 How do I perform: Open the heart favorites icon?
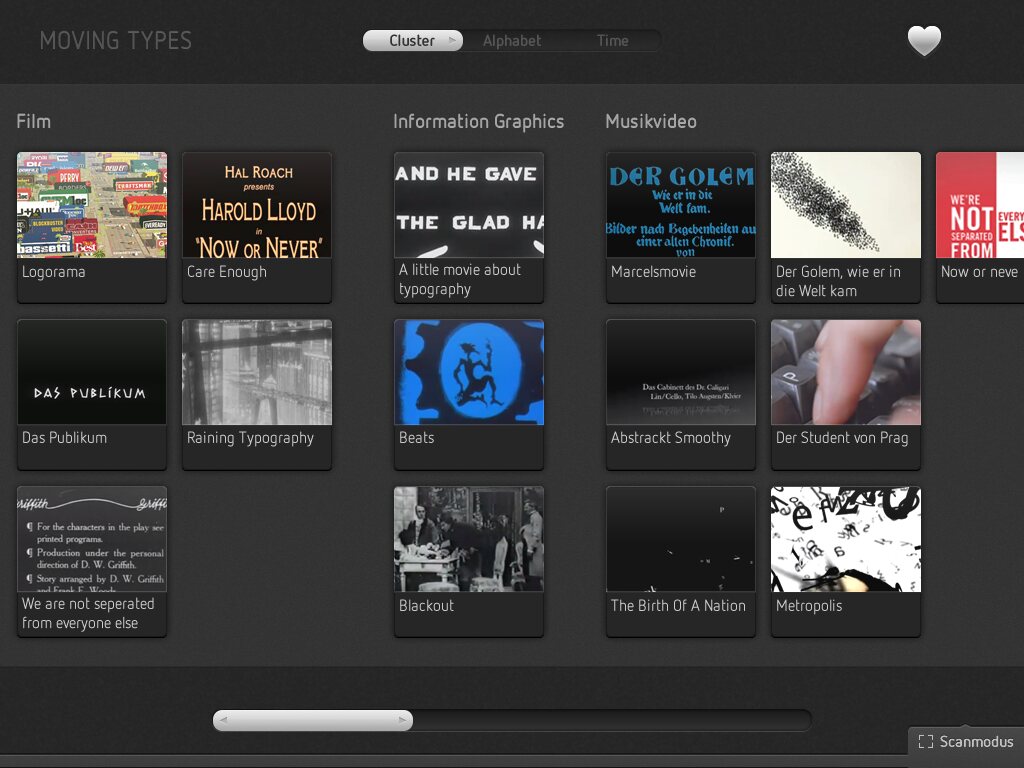(x=924, y=40)
